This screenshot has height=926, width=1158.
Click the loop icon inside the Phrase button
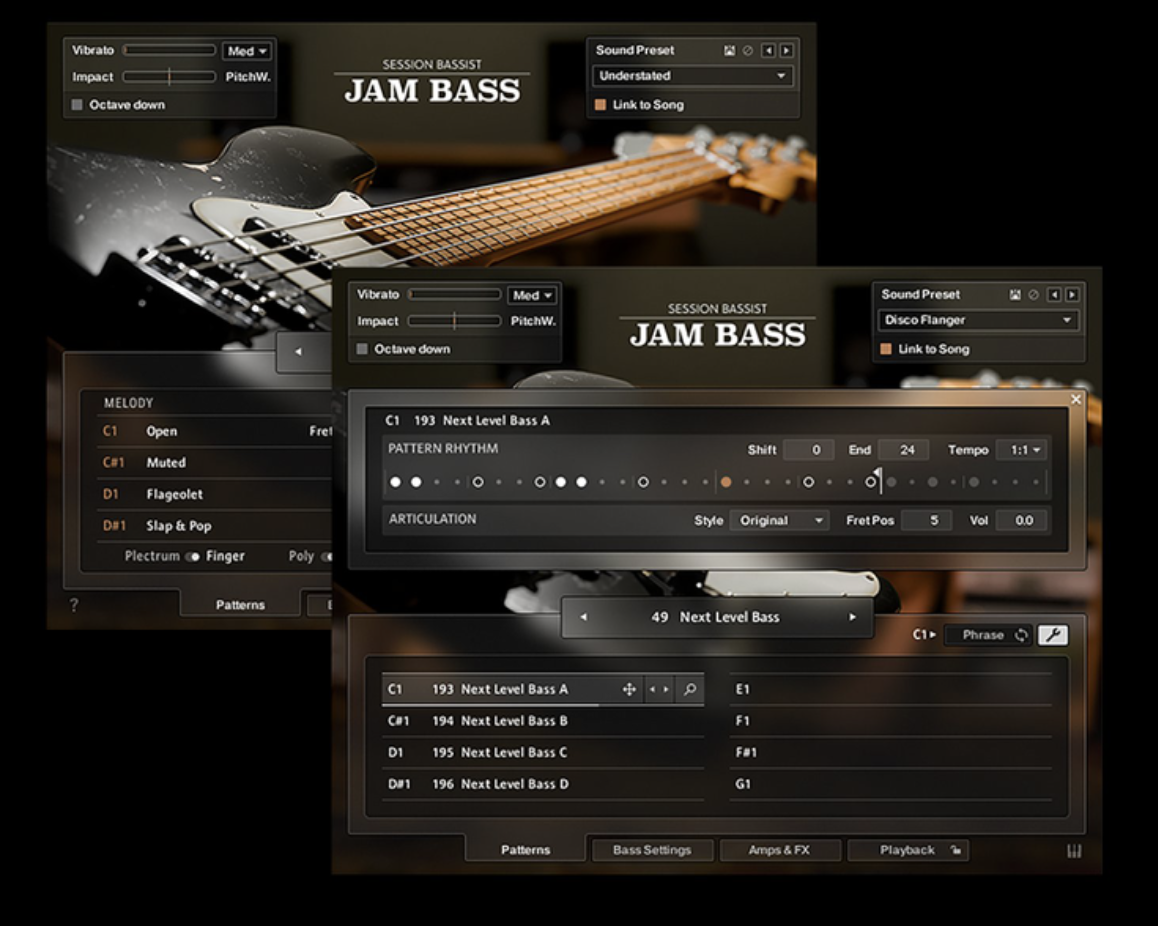point(1021,635)
